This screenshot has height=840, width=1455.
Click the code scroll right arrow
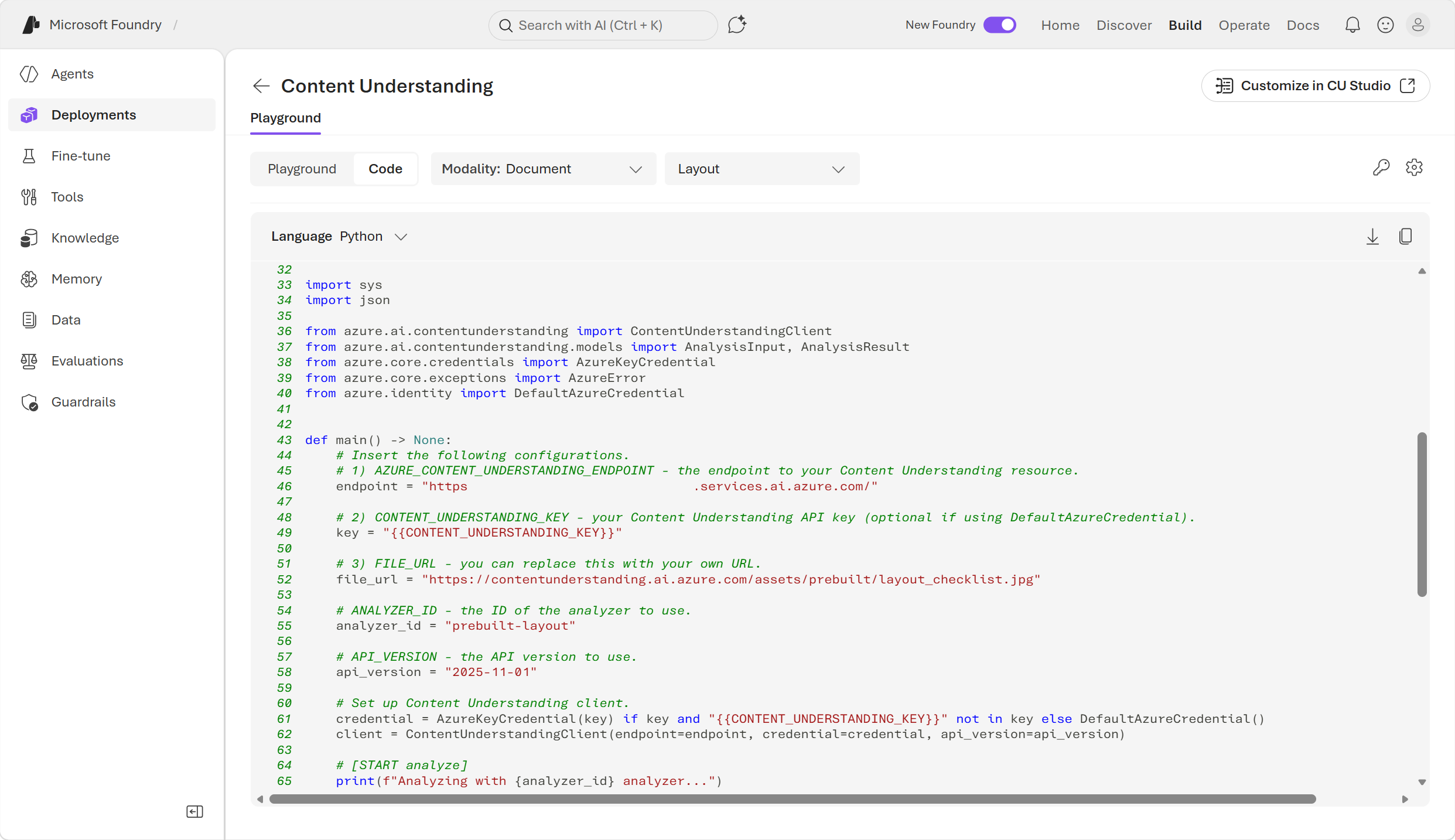(1405, 799)
